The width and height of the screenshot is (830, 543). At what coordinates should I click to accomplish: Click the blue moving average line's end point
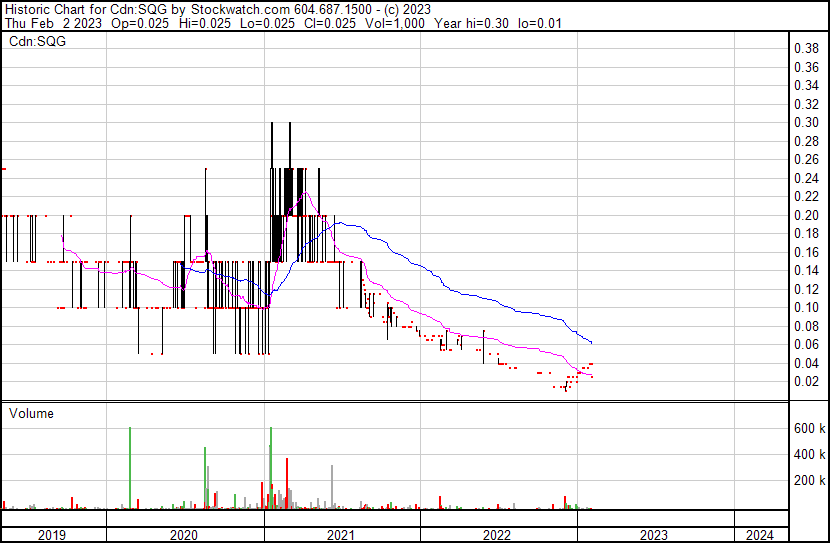pyautogui.click(x=592, y=343)
